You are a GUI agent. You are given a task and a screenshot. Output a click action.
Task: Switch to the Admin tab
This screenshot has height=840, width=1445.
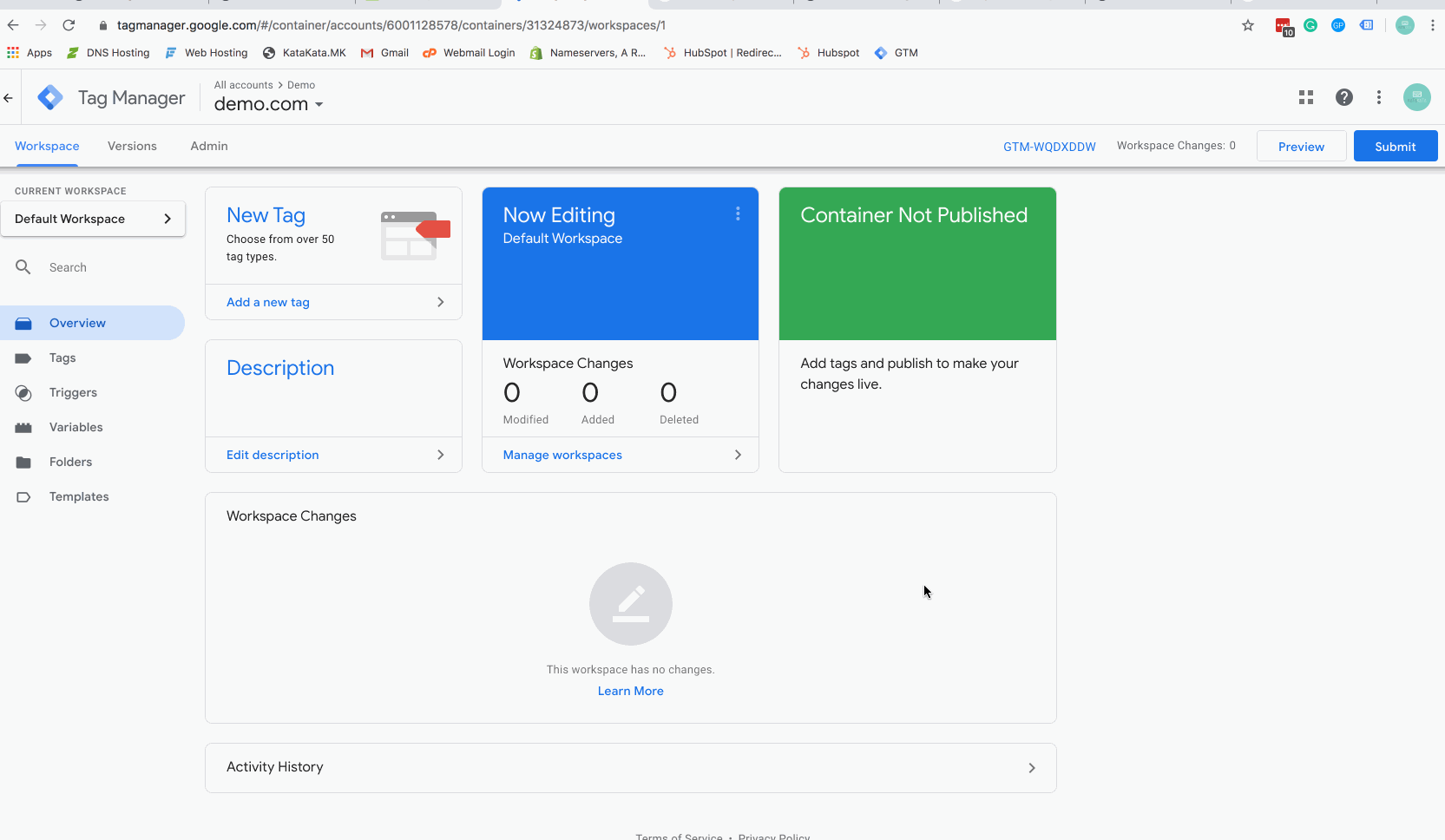209,146
